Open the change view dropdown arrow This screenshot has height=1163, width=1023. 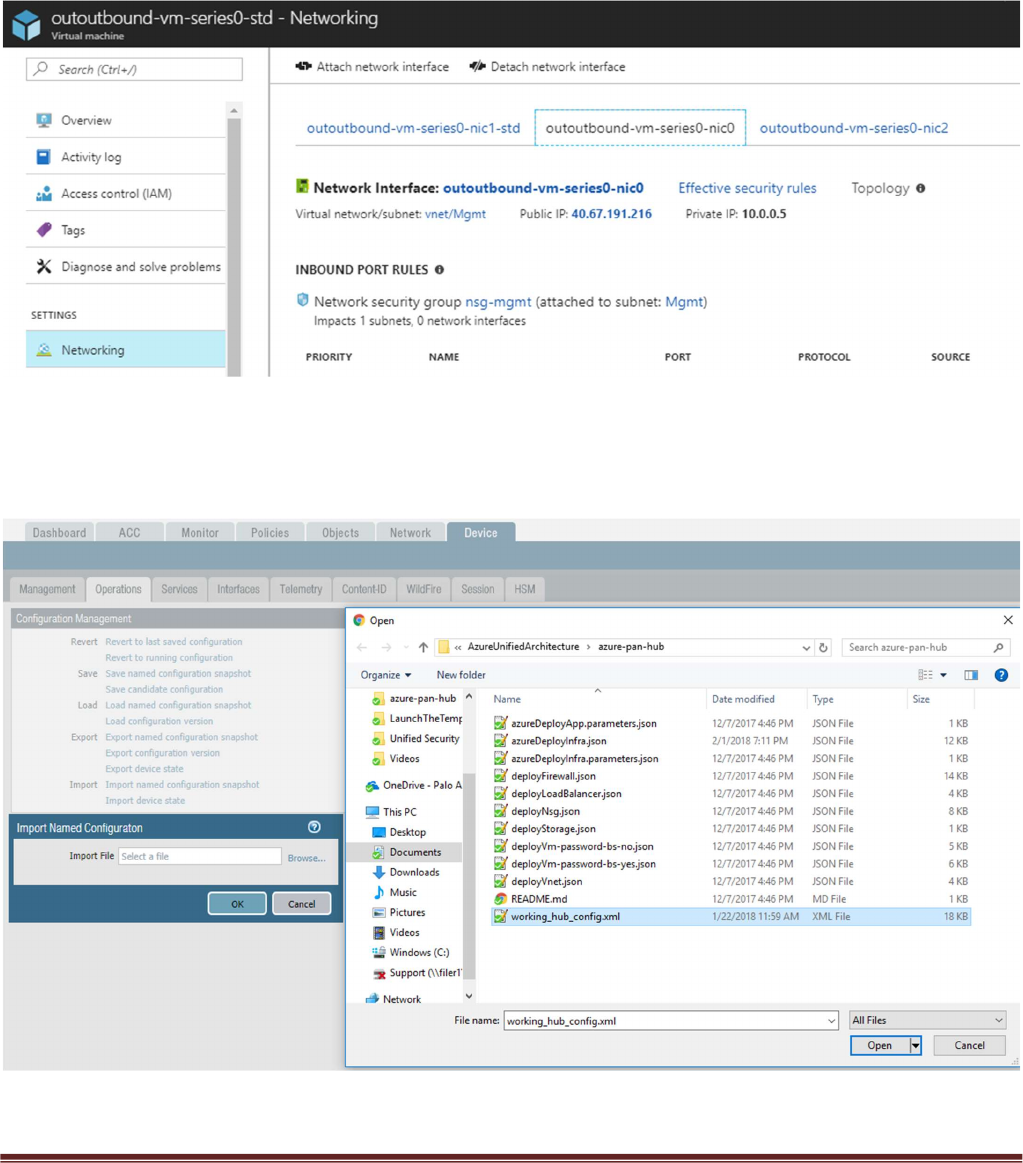[x=944, y=675]
